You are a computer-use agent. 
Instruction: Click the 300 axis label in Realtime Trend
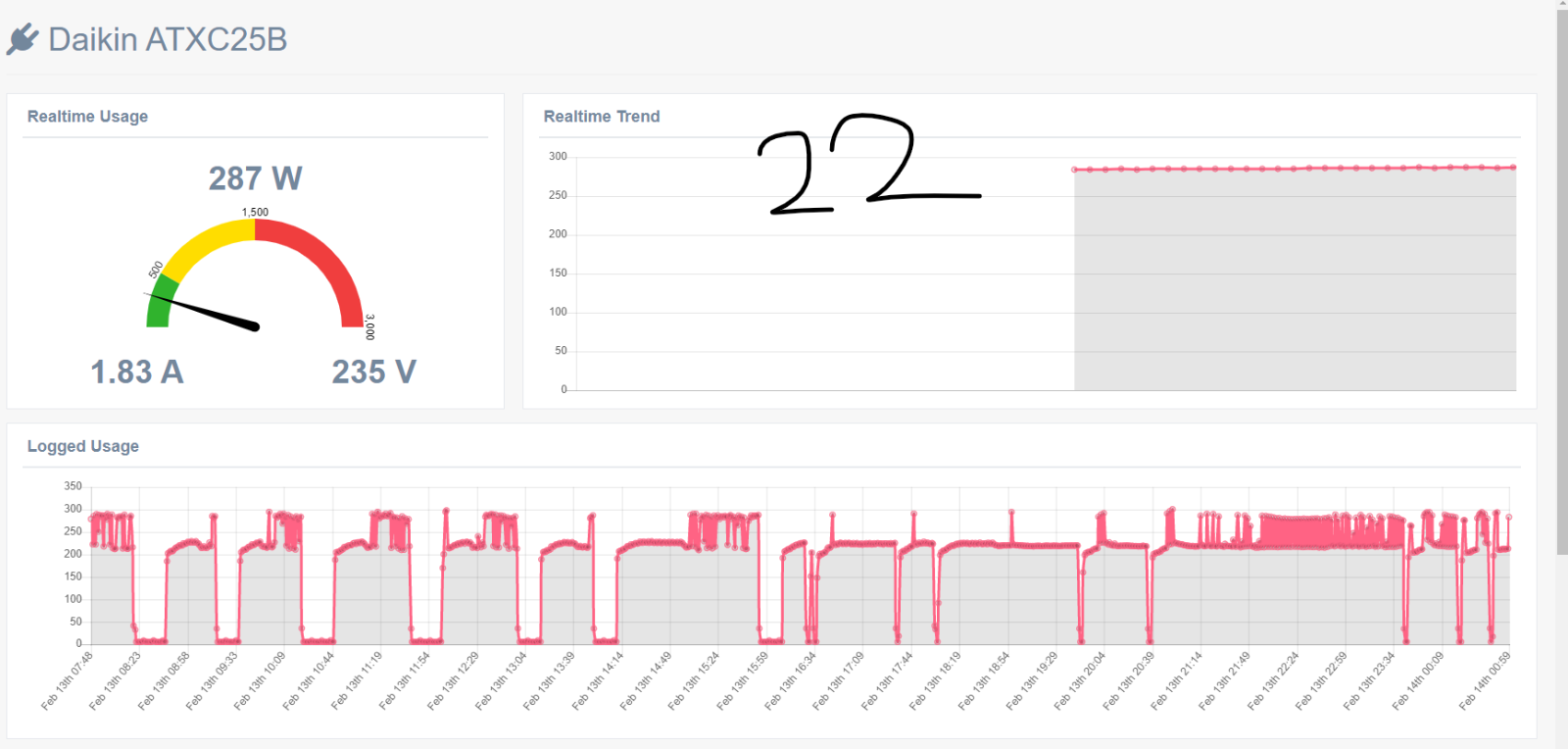(x=558, y=157)
